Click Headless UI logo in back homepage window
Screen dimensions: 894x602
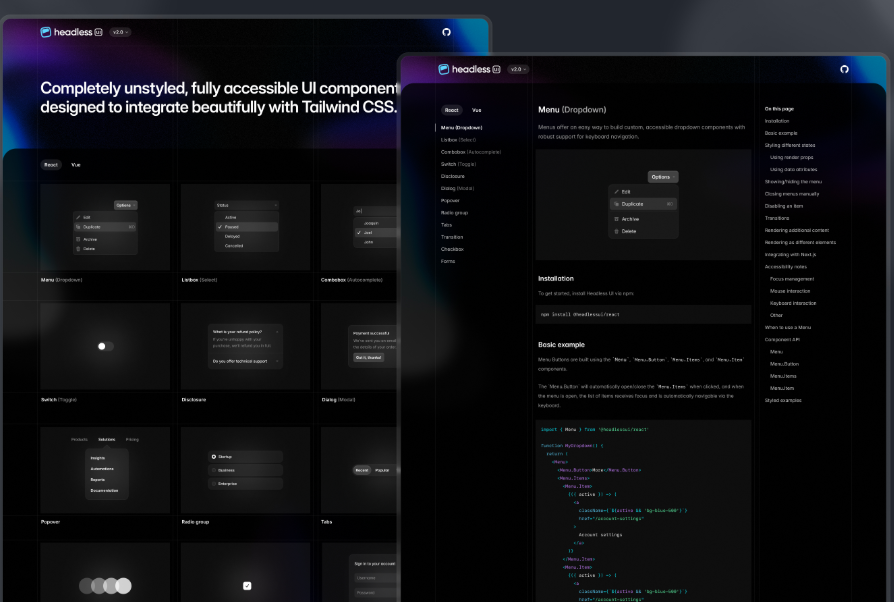point(71,32)
